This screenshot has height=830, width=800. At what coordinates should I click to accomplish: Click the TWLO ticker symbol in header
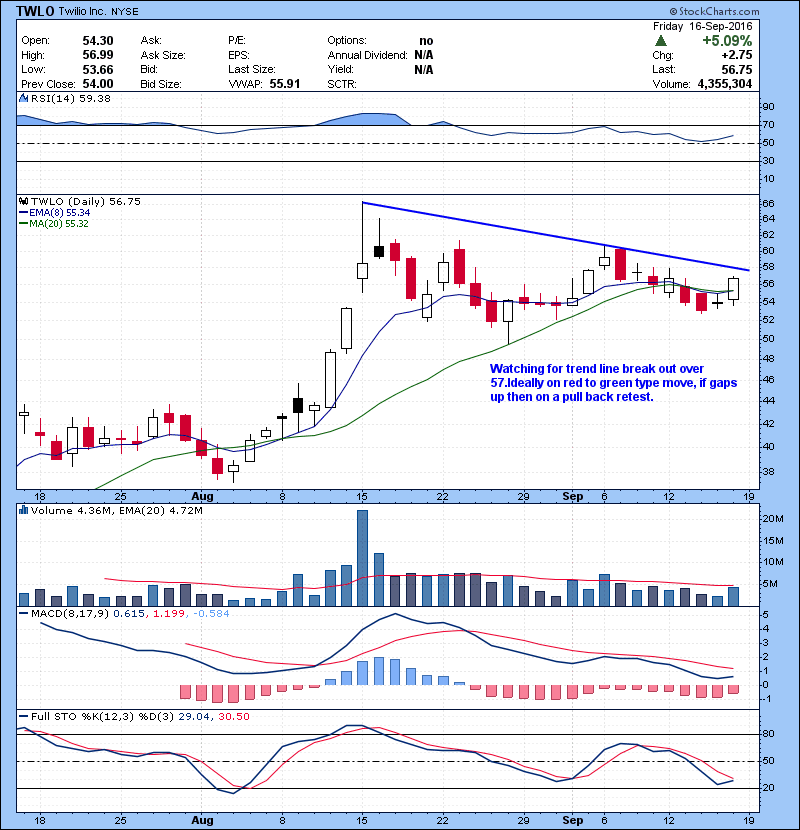pos(35,11)
